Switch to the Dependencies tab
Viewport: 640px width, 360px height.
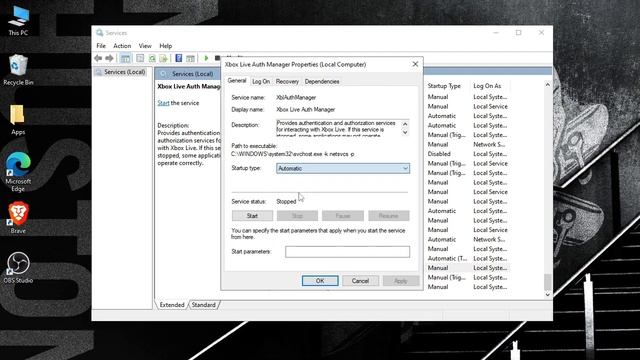tap(322, 82)
